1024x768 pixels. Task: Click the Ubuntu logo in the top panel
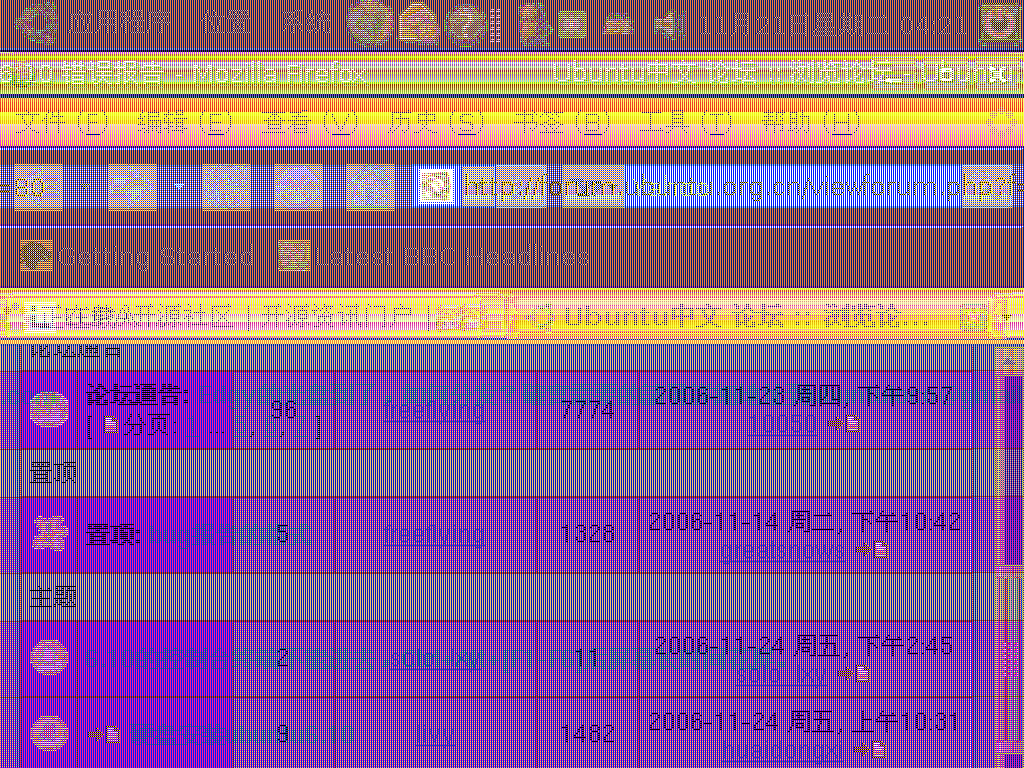pos(38,24)
